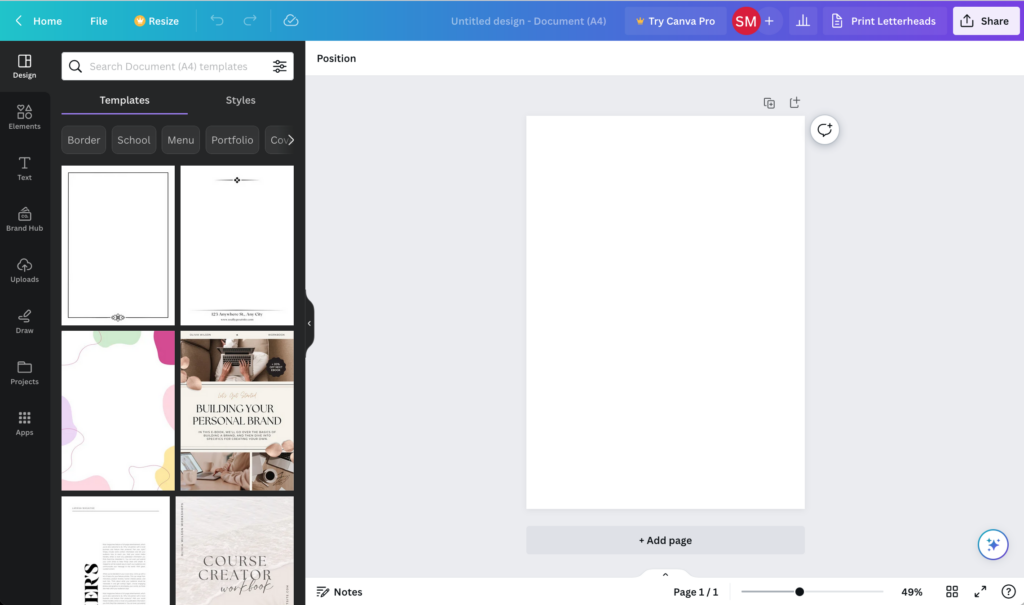This screenshot has width=1024, height=605.
Task: Click the redo arrow
Action: click(x=249, y=21)
